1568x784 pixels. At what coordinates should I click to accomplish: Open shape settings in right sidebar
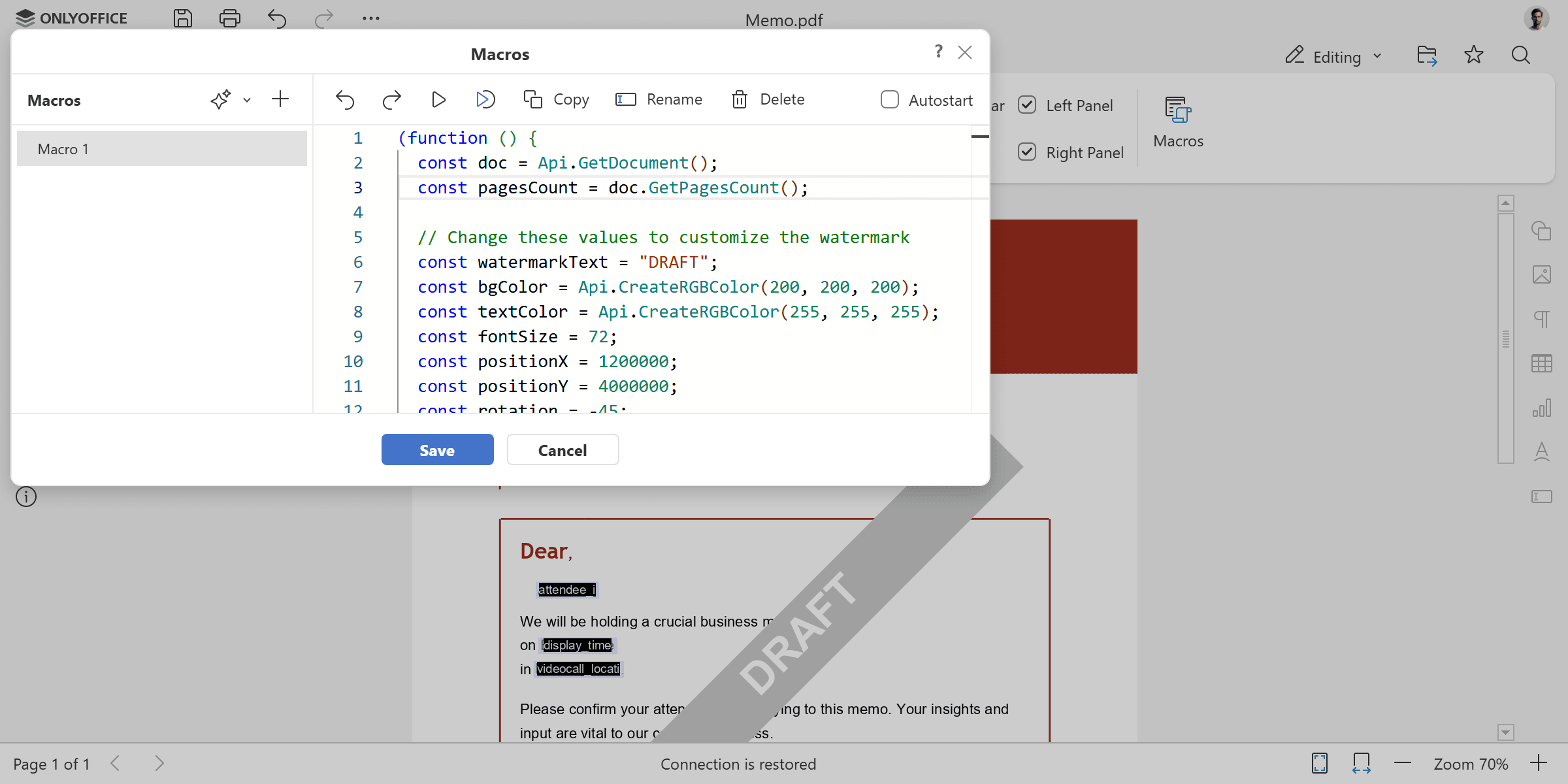point(1543,231)
